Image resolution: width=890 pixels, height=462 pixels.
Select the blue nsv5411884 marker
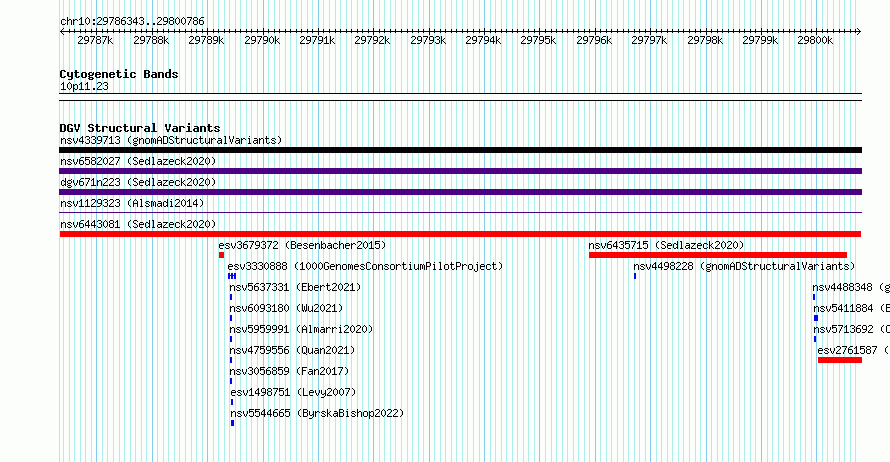tap(816, 318)
